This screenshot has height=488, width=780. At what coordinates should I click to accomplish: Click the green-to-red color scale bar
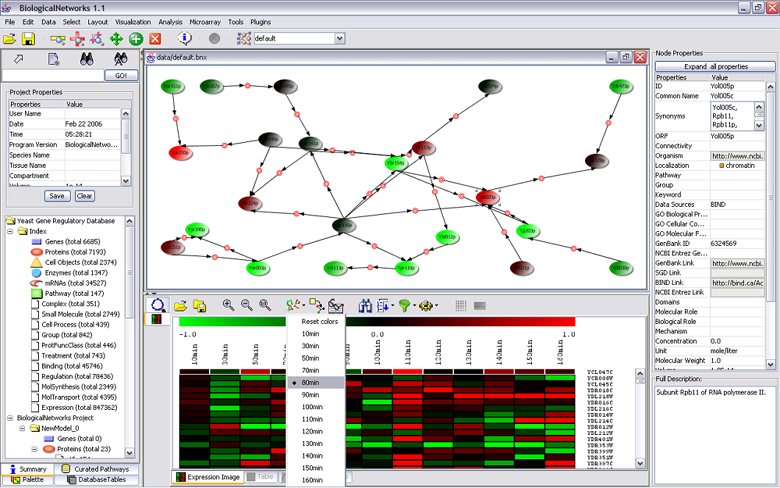coord(377,321)
